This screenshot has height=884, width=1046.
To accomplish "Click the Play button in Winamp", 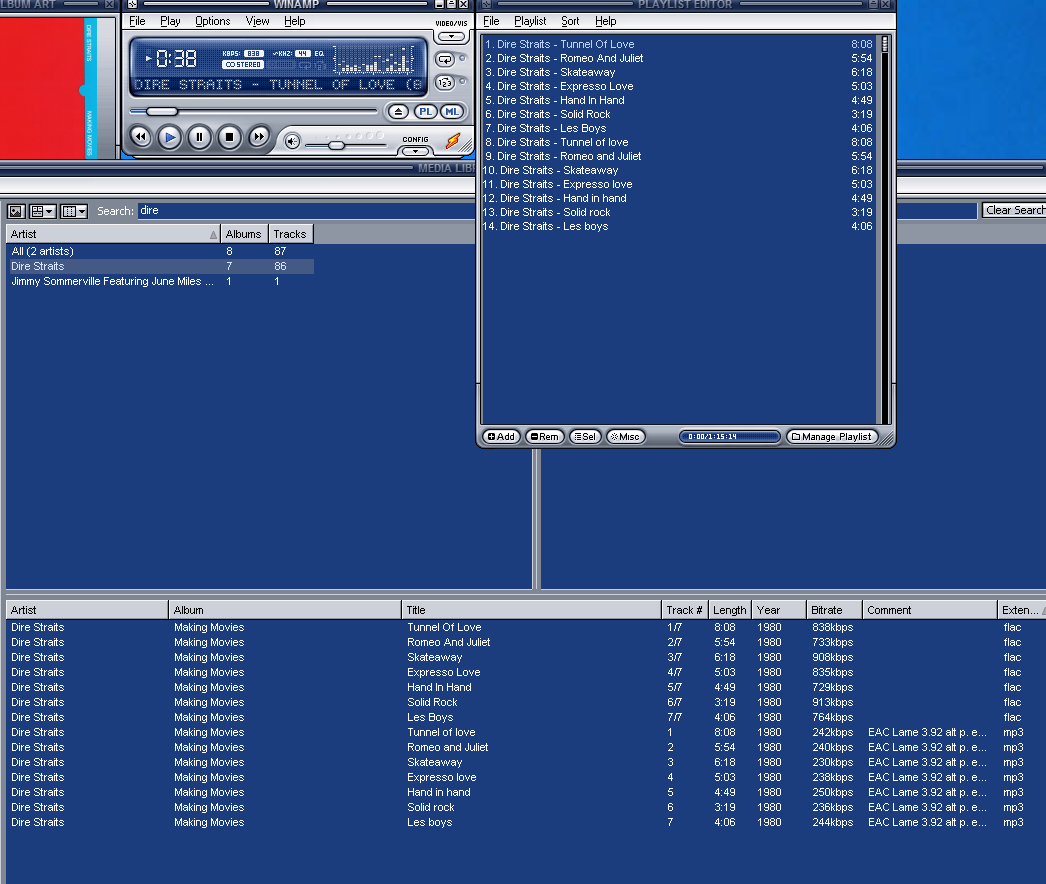I will [x=169, y=137].
